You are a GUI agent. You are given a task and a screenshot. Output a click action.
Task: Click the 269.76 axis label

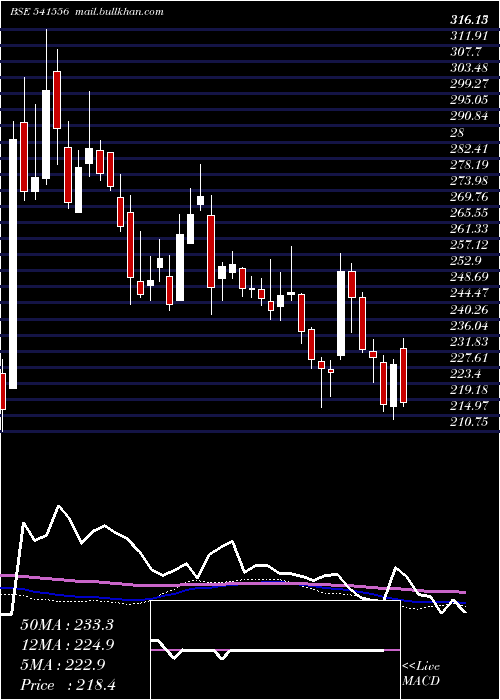pos(469,197)
